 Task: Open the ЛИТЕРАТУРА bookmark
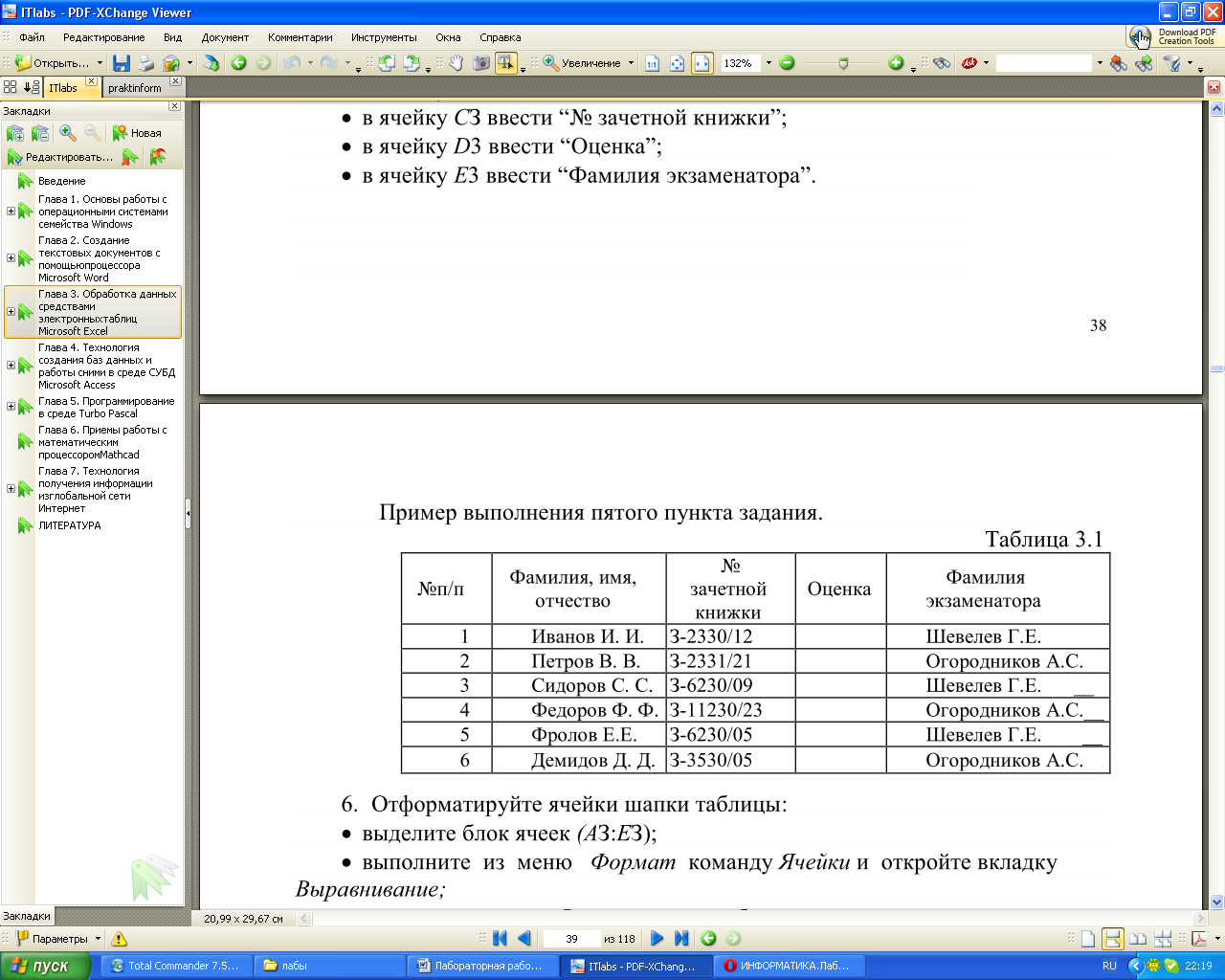[69, 525]
